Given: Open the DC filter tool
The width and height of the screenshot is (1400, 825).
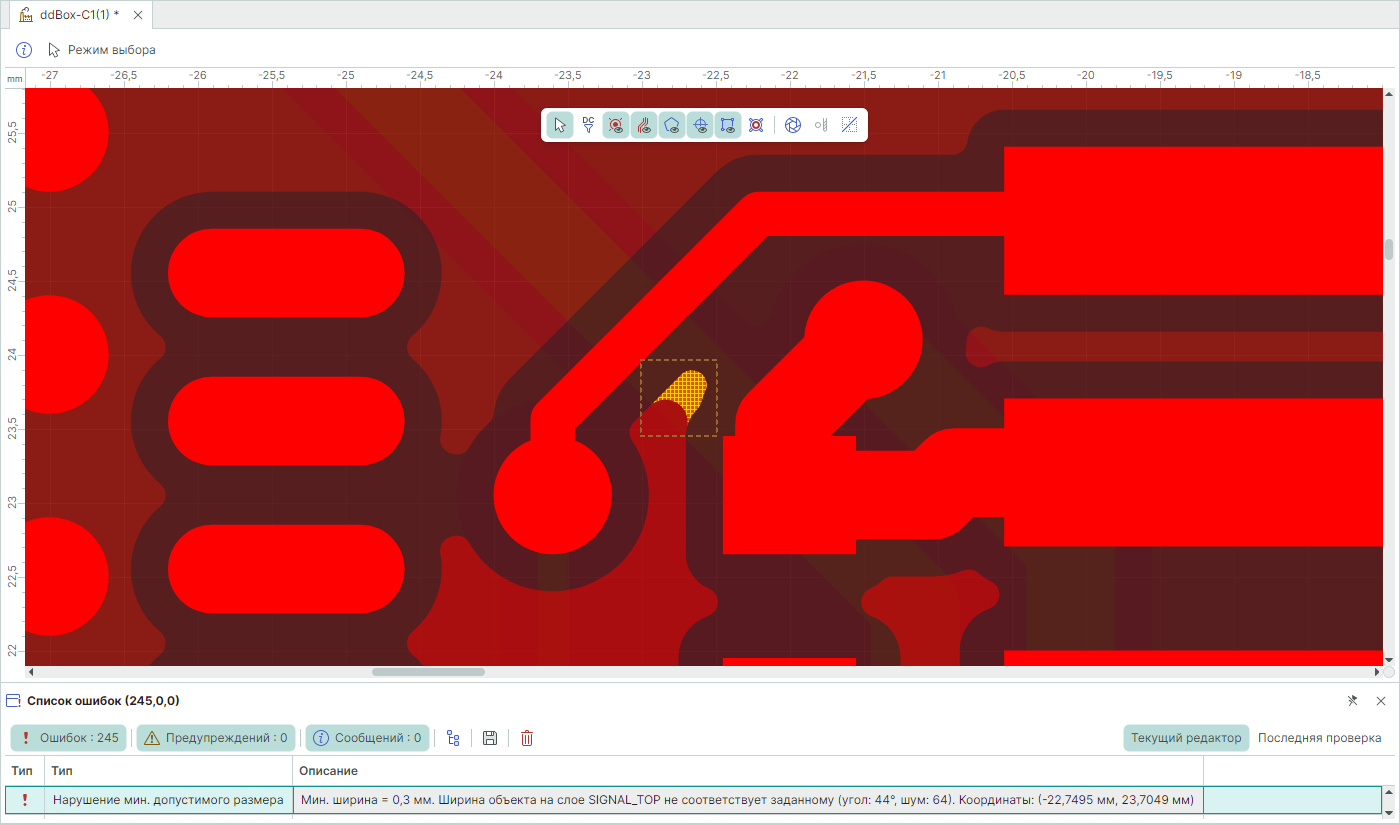Looking at the screenshot, I should pos(588,125).
